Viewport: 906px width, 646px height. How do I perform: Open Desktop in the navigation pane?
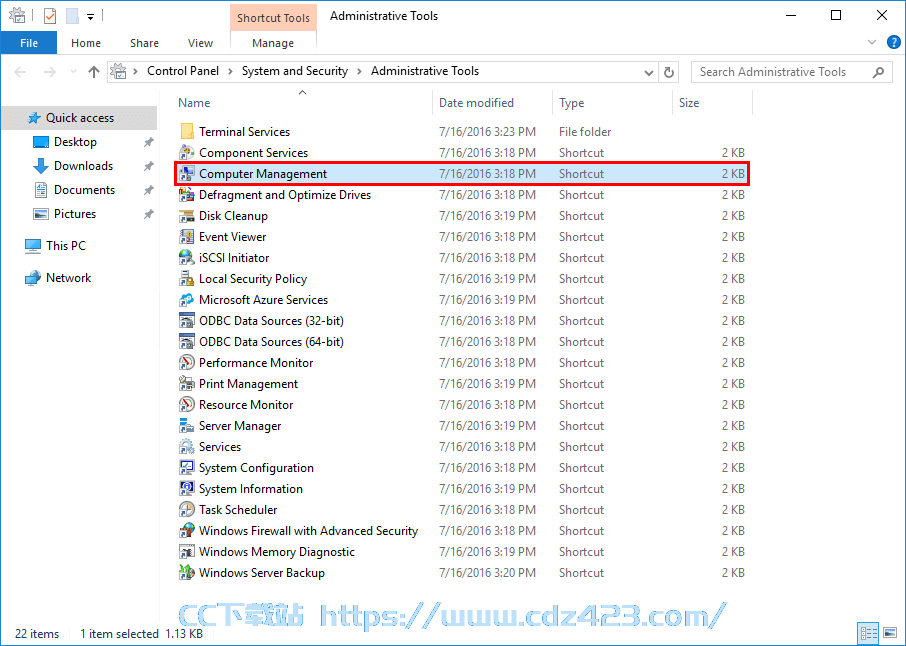pos(75,142)
